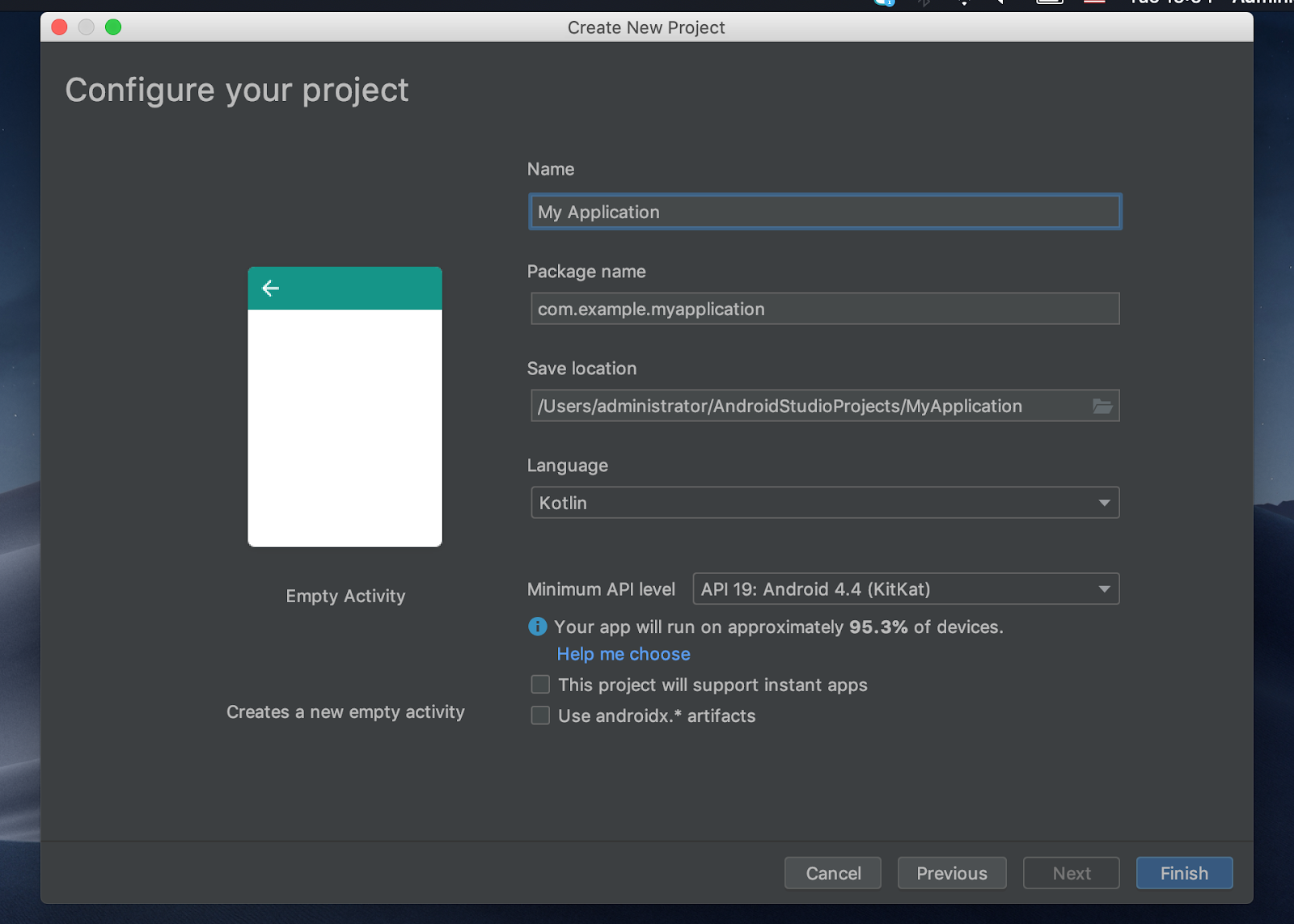Click the Package name field
1294x924 pixels.
point(824,309)
